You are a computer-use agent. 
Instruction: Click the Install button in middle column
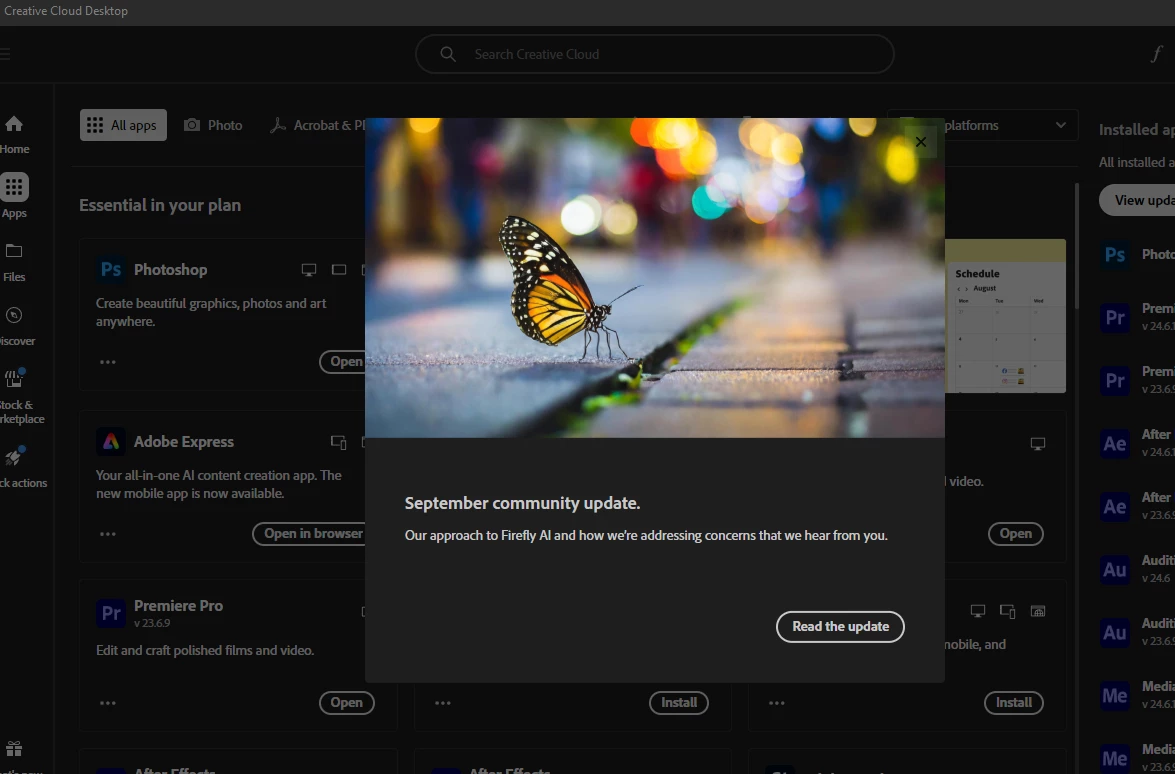[x=679, y=703]
